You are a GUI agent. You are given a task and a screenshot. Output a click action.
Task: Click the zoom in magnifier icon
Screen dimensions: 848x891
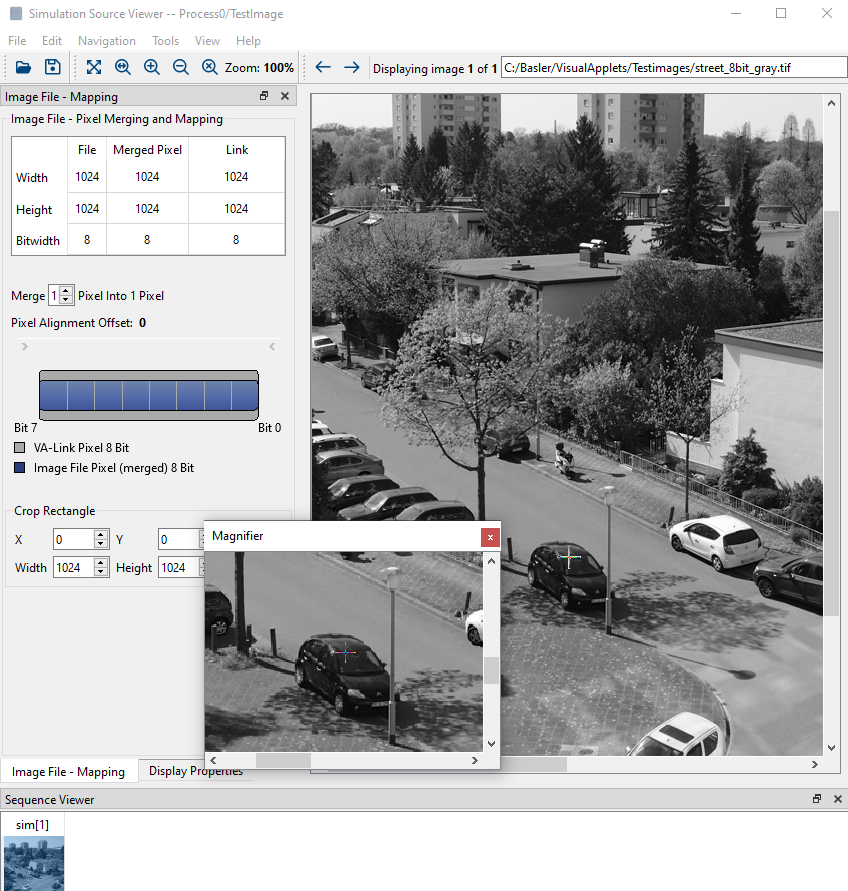[x=152, y=67]
